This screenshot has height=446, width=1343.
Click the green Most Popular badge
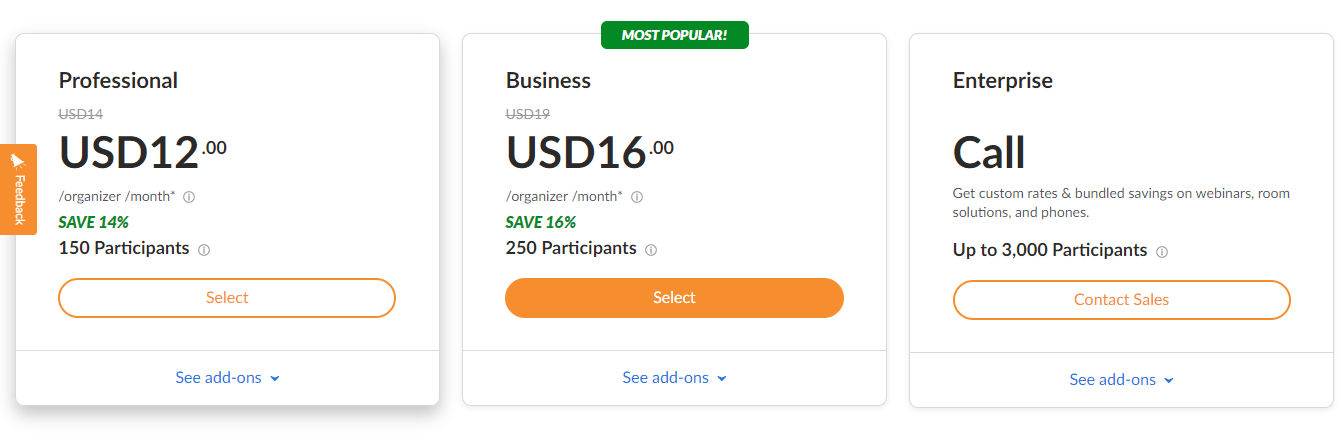point(674,35)
